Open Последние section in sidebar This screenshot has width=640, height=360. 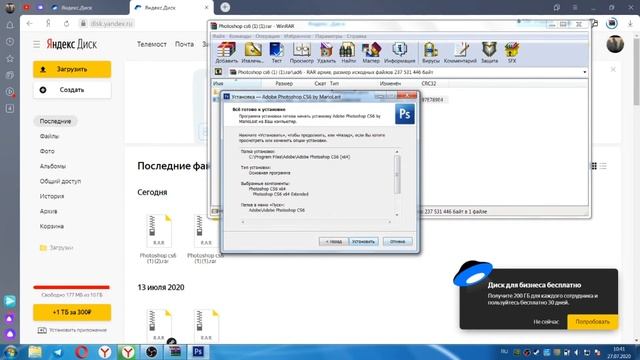(x=56, y=121)
